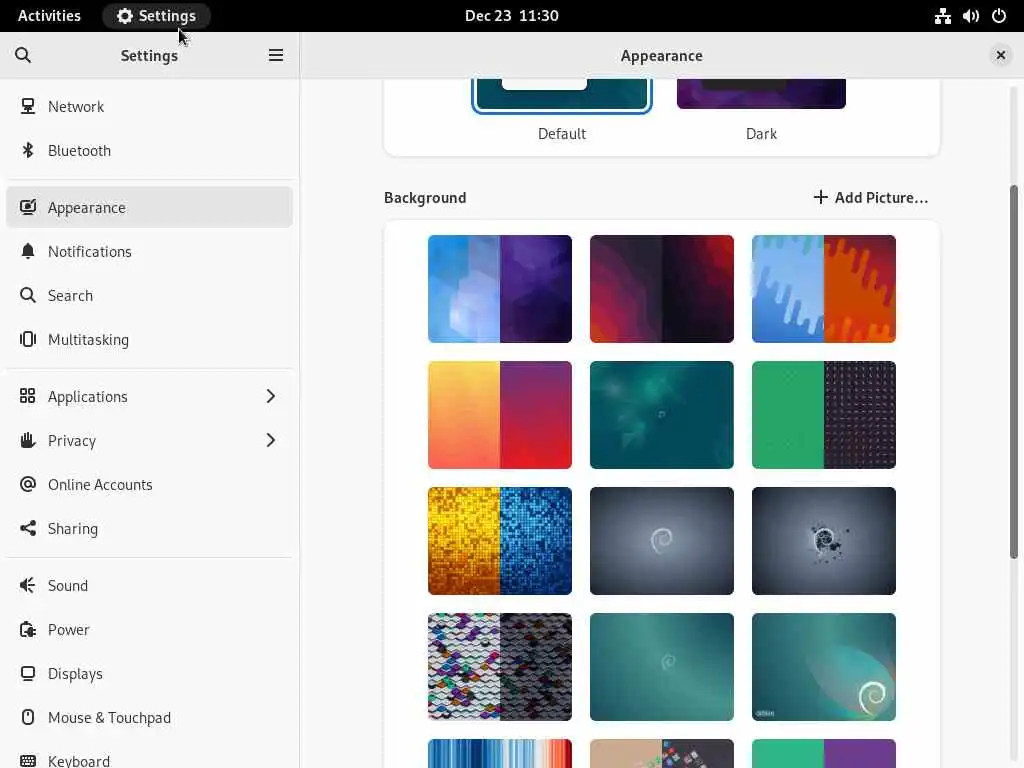Open the Online Accounts panel

tap(150, 485)
